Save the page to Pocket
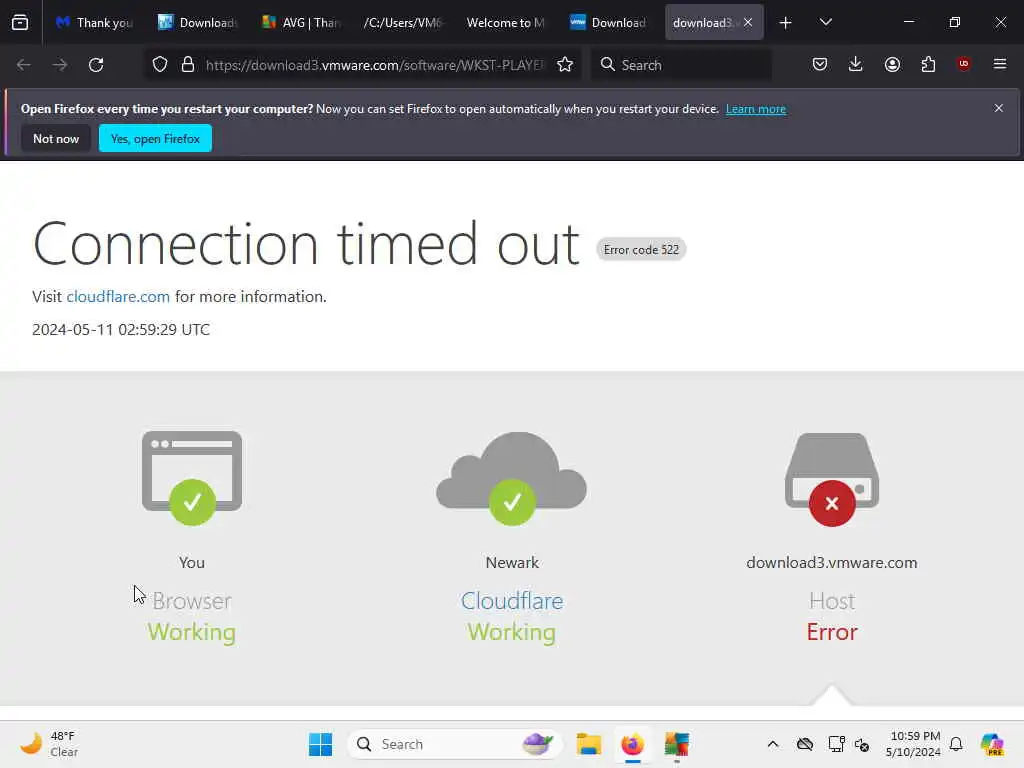This screenshot has height=768, width=1024. [x=820, y=65]
